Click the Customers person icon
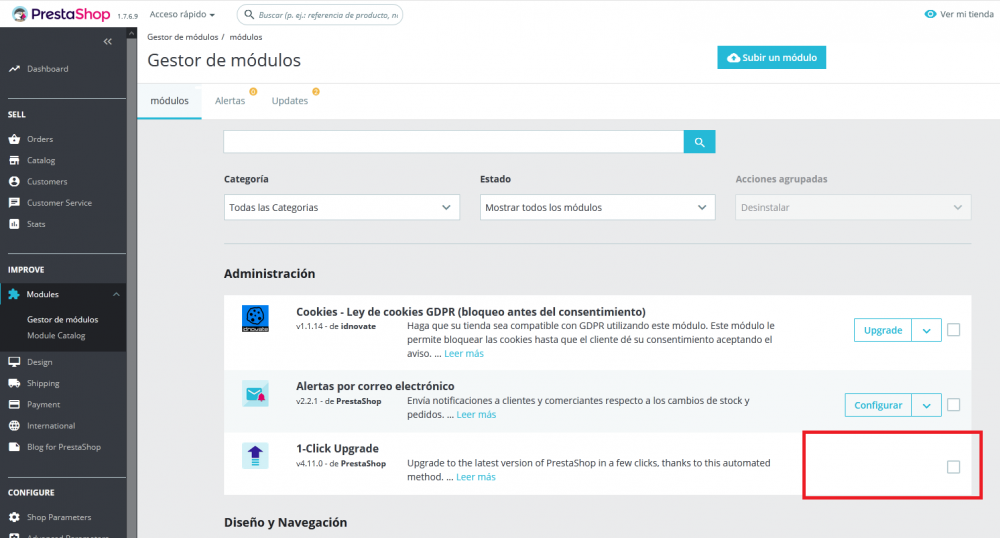1000x538 pixels. pyautogui.click(x=14, y=182)
